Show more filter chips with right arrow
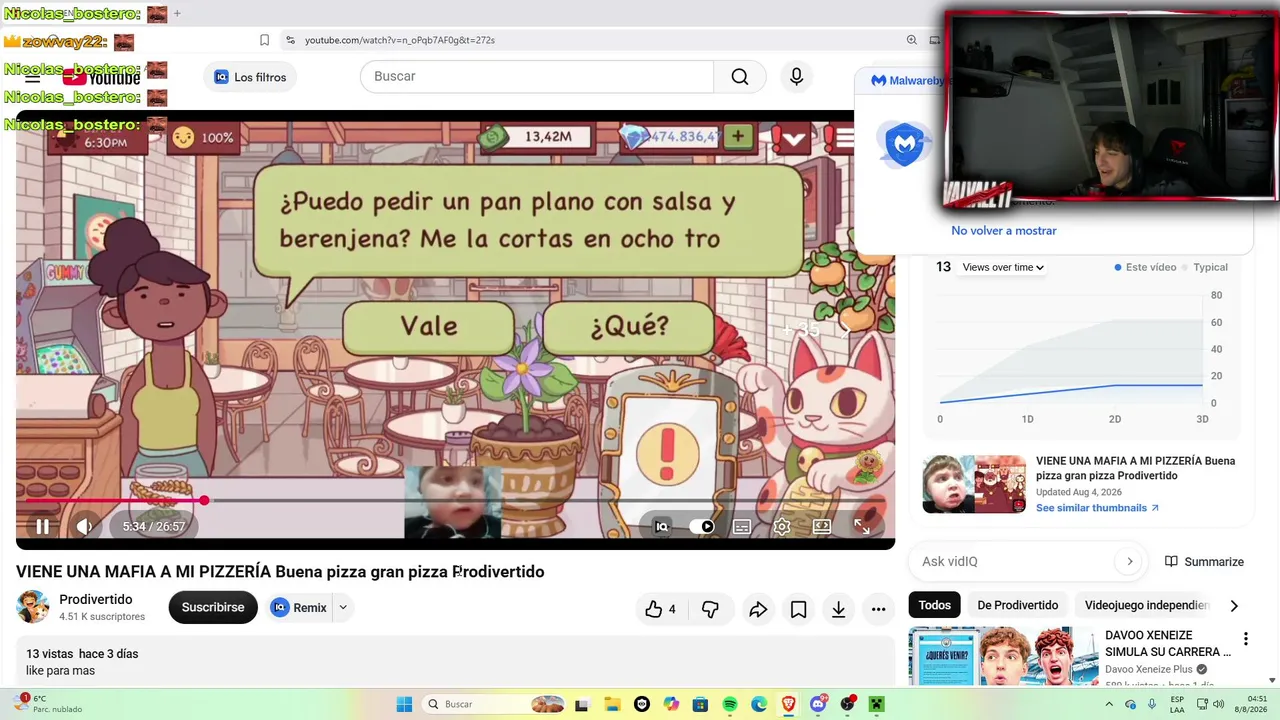The height and width of the screenshot is (720, 1280). tap(1234, 605)
